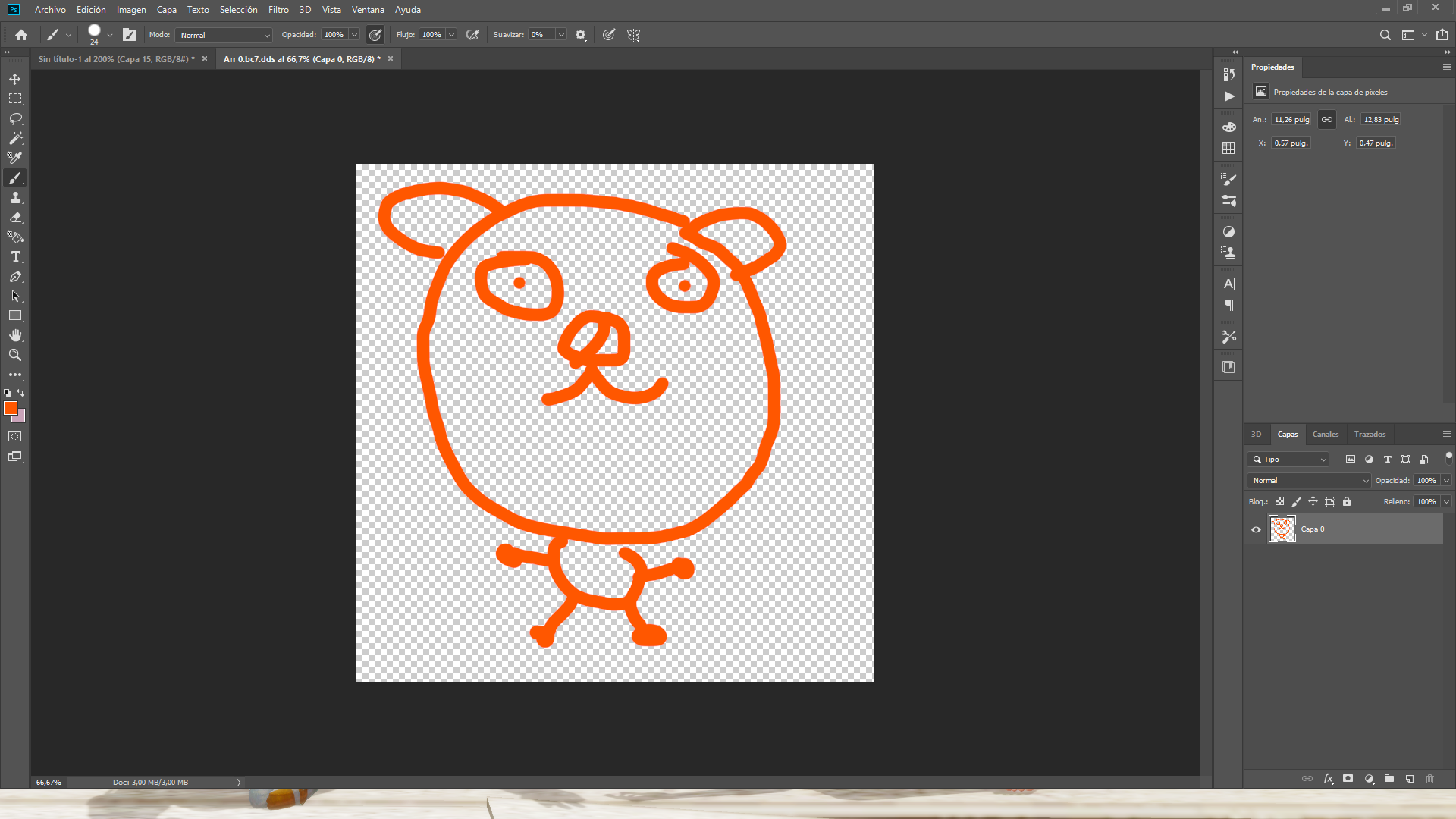The image size is (1456, 819).
Task: Toggle pressure for size button
Action: click(609, 35)
